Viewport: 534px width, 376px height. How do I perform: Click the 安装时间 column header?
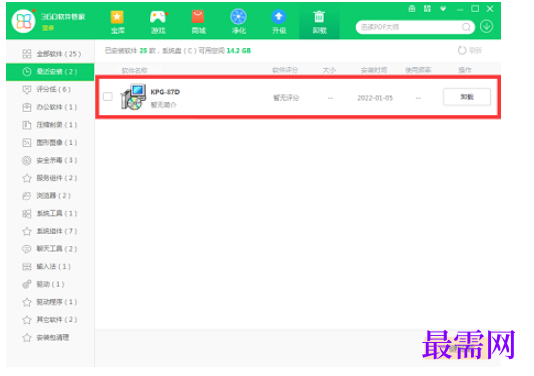[x=374, y=70]
